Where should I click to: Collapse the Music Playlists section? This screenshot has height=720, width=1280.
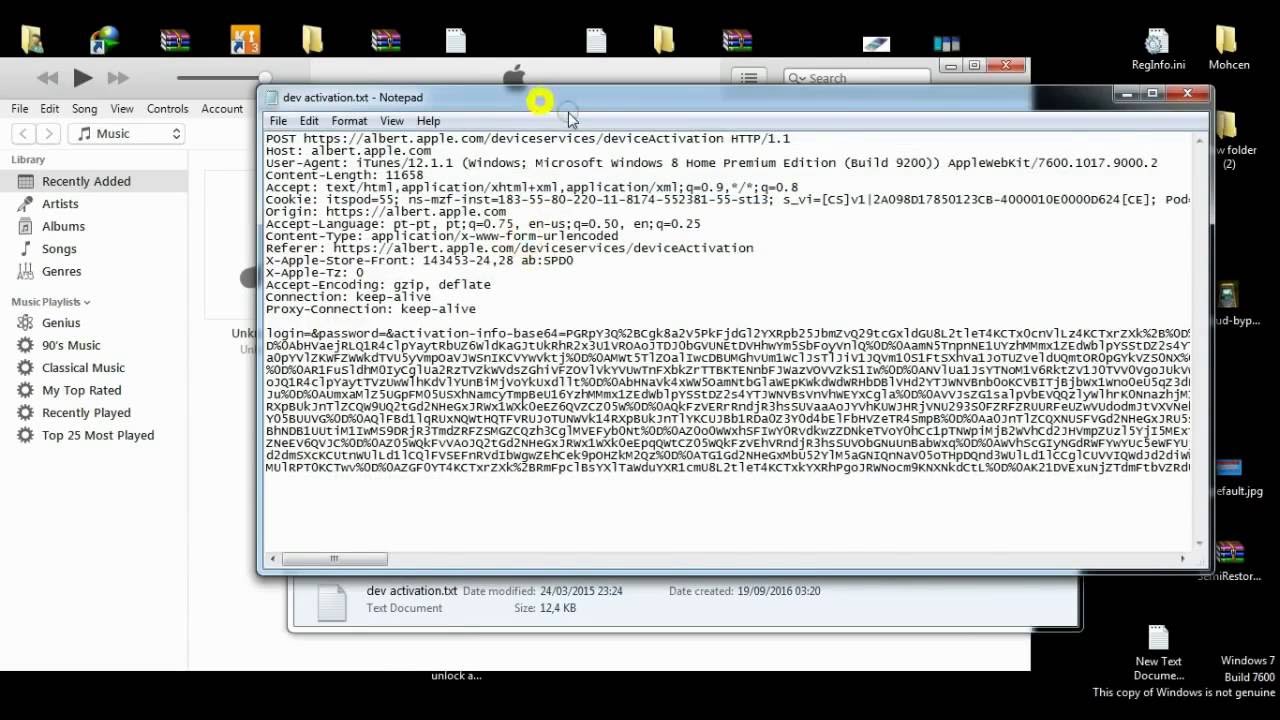pyautogui.click(x=87, y=302)
